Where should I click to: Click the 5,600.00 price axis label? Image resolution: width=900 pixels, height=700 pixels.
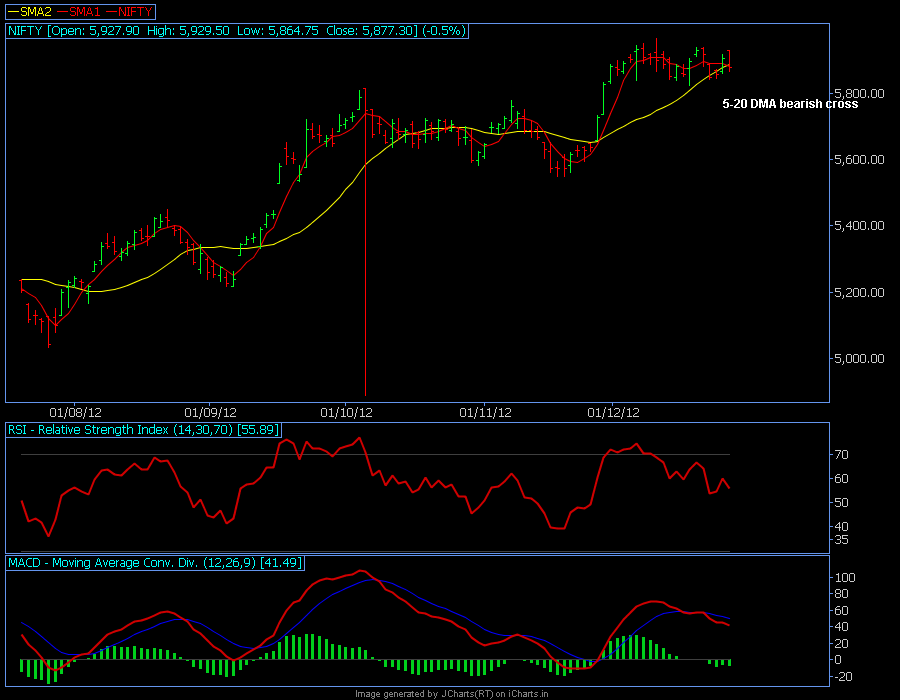[858, 160]
